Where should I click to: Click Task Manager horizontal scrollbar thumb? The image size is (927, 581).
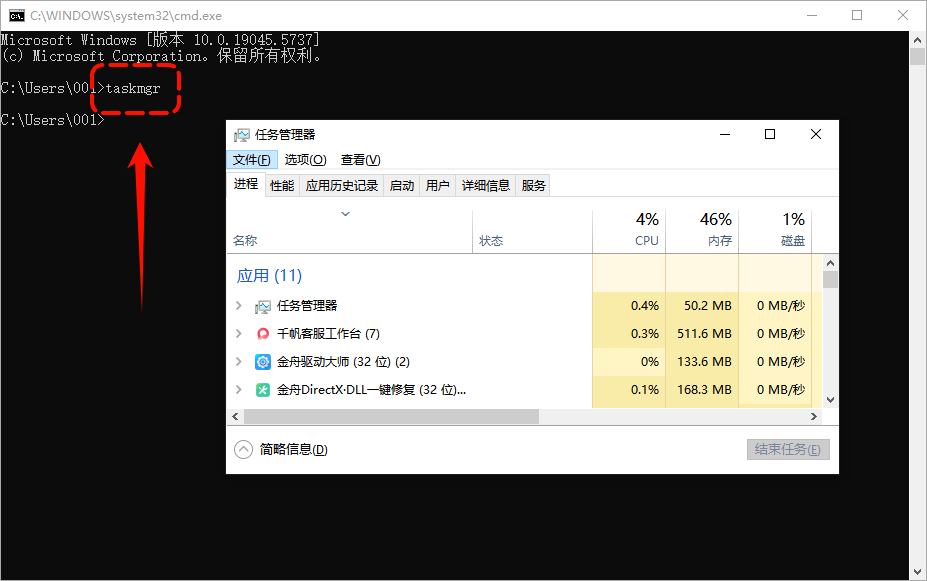pos(391,417)
